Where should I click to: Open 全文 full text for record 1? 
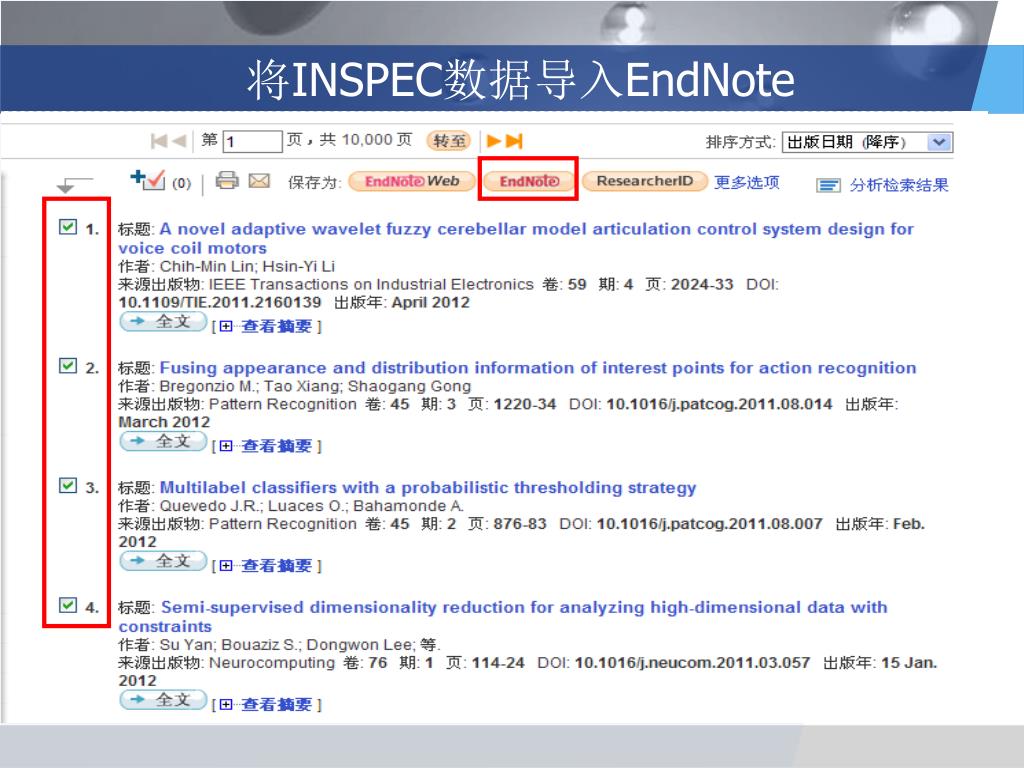[163, 321]
